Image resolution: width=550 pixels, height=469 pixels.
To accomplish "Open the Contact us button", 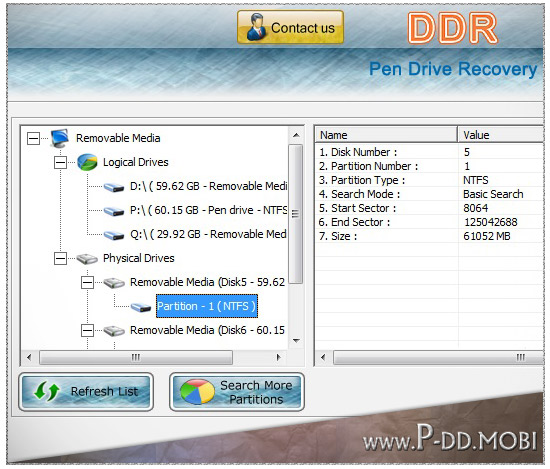I will pyautogui.click(x=290, y=27).
